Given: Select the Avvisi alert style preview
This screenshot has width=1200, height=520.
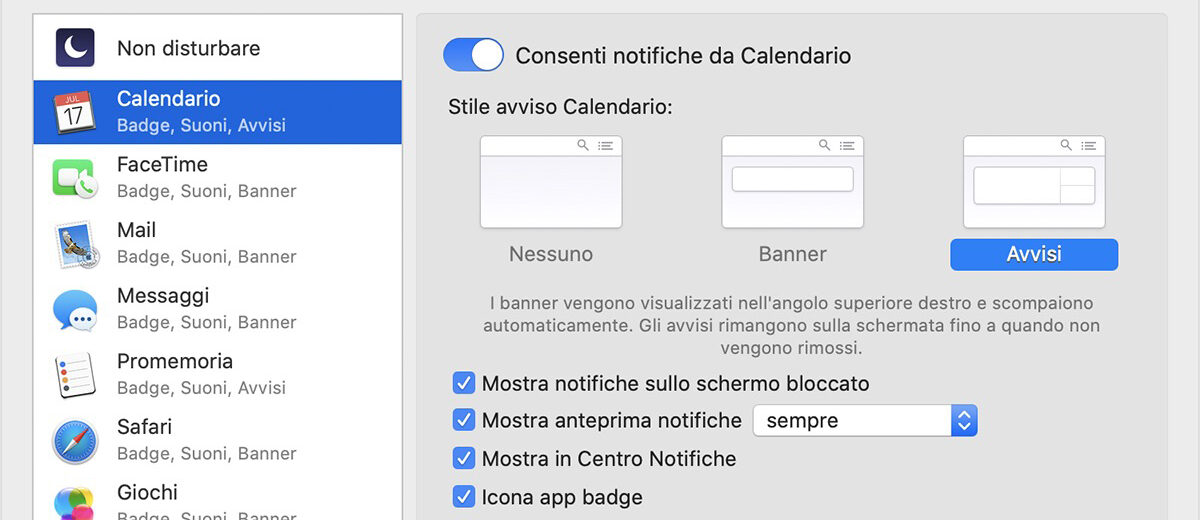Looking at the screenshot, I should 1034,182.
